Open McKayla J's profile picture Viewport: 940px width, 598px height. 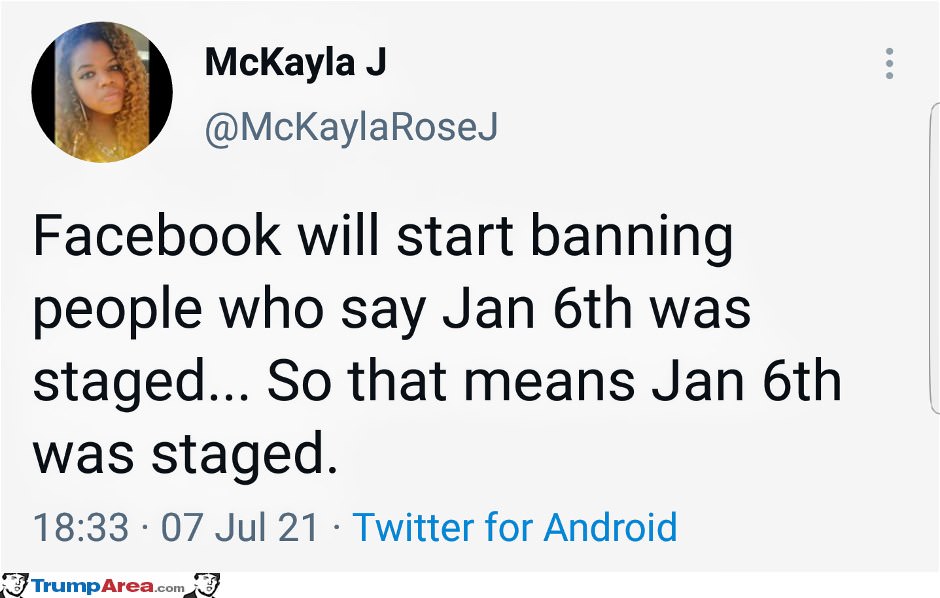102,92
